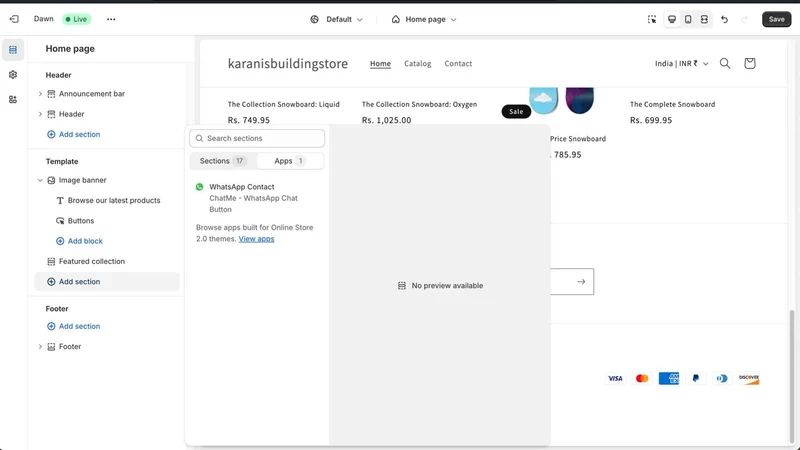Open the Default theme style dropdown
The height and width of the screenshot is (450, 800).
coord(336,19)
